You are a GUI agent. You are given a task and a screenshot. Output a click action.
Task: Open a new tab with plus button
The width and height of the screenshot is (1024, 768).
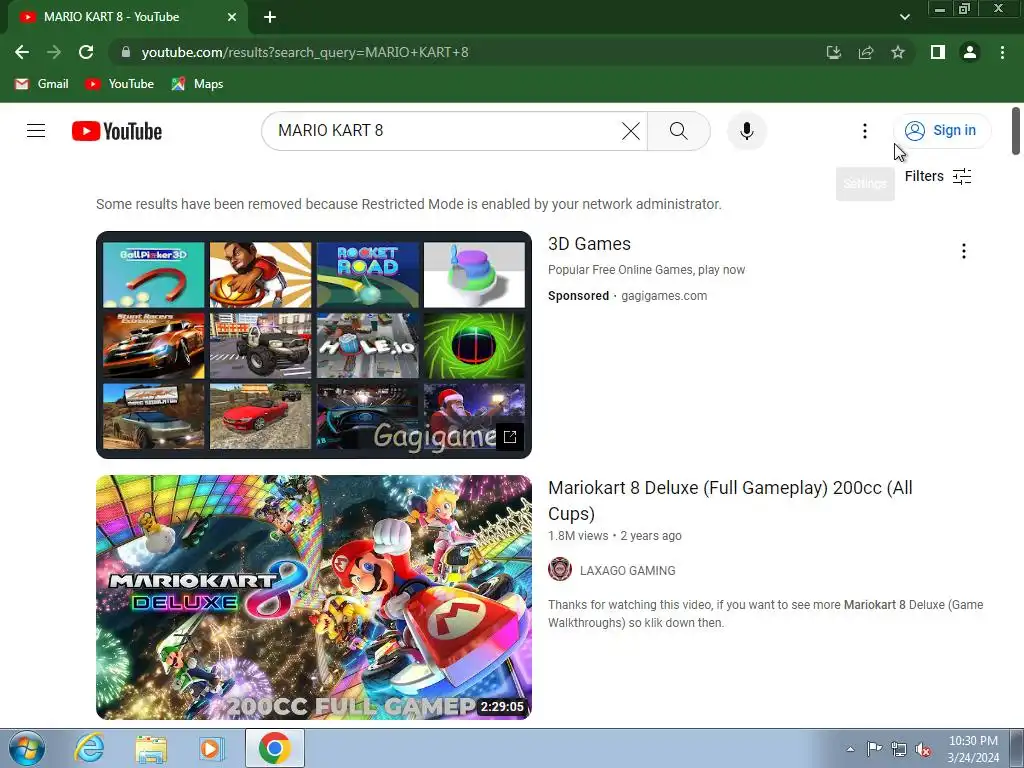[x=270, y=17]
